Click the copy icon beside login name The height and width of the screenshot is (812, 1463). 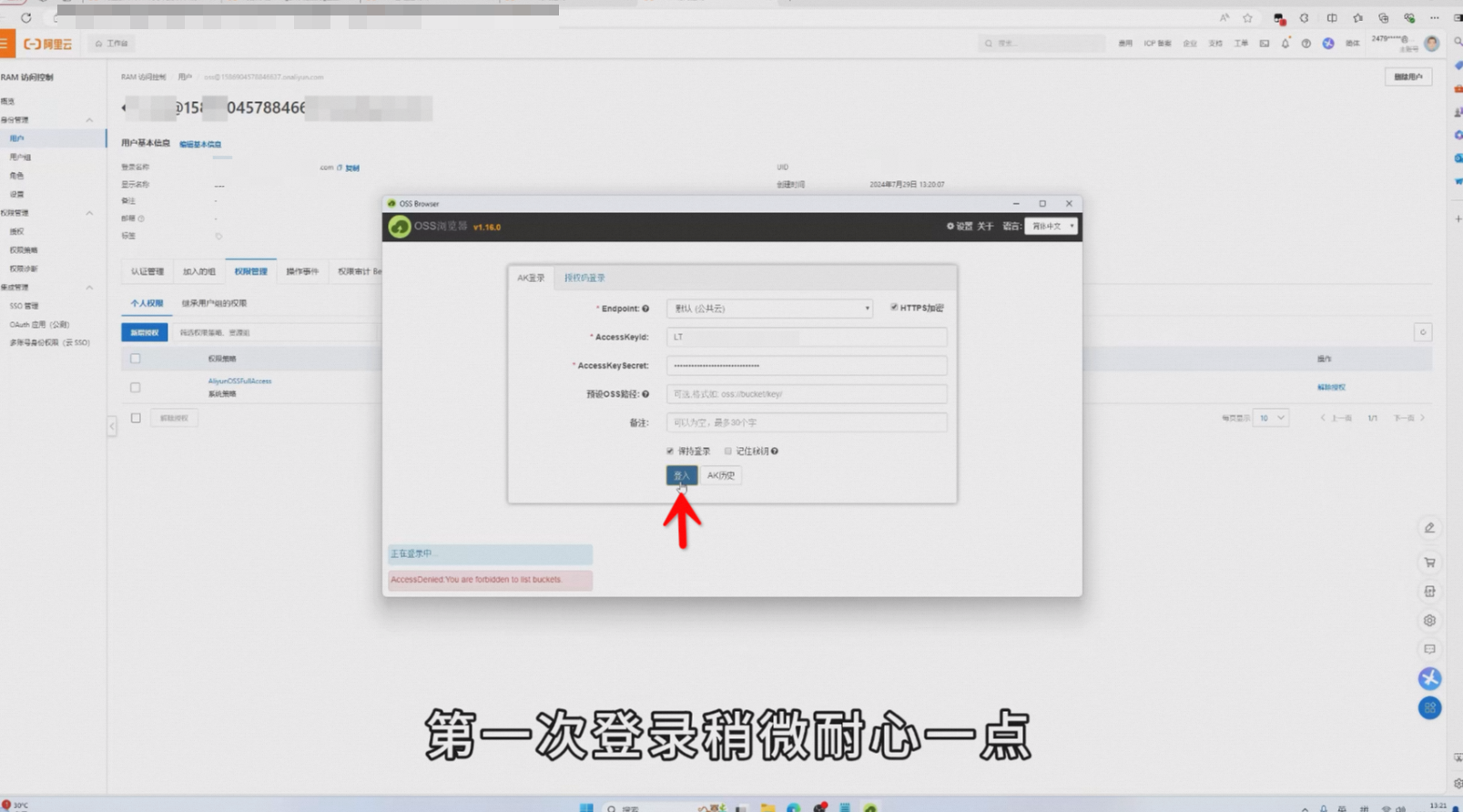(340, 167)
